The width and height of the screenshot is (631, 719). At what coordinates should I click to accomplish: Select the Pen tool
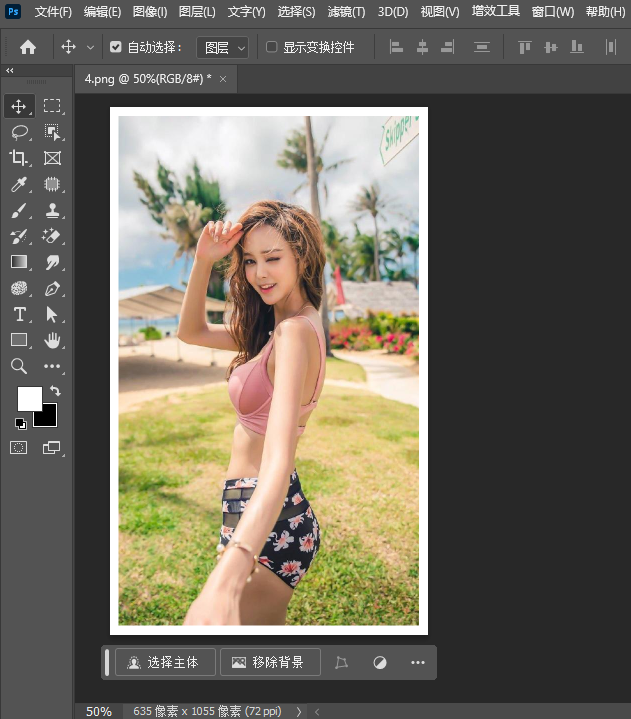52,289
